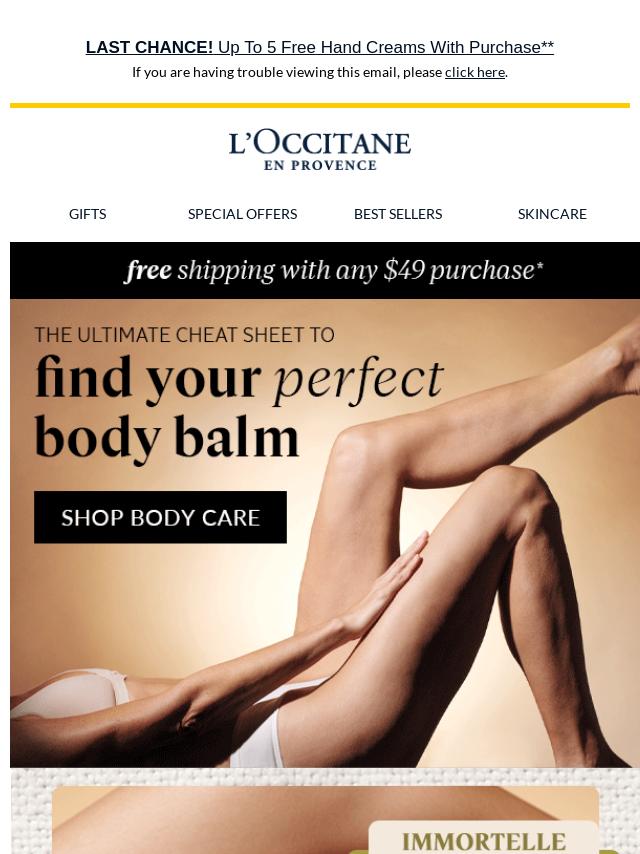Image resolution: width=640 pixels, height=854 pixels.
Task: Open the L'Occitane En Provence logo
Action: 320,150
